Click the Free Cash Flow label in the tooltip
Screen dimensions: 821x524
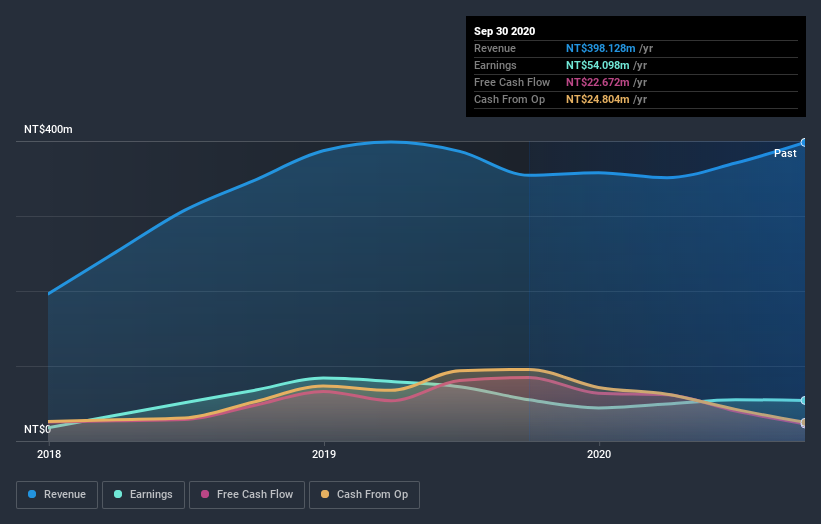[x=512, y=82]
